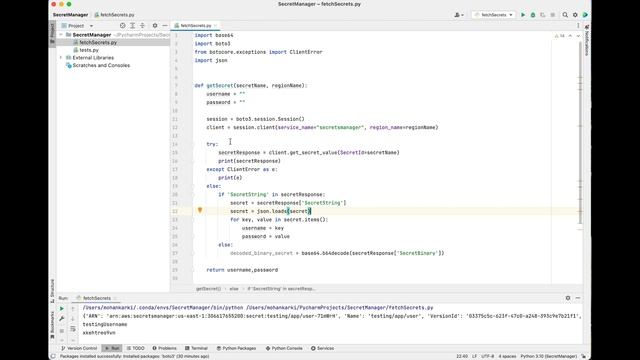This screenshot has height=360, width=640.
Task: Open the warnings count inspection widget
Action: pos(560,36)
